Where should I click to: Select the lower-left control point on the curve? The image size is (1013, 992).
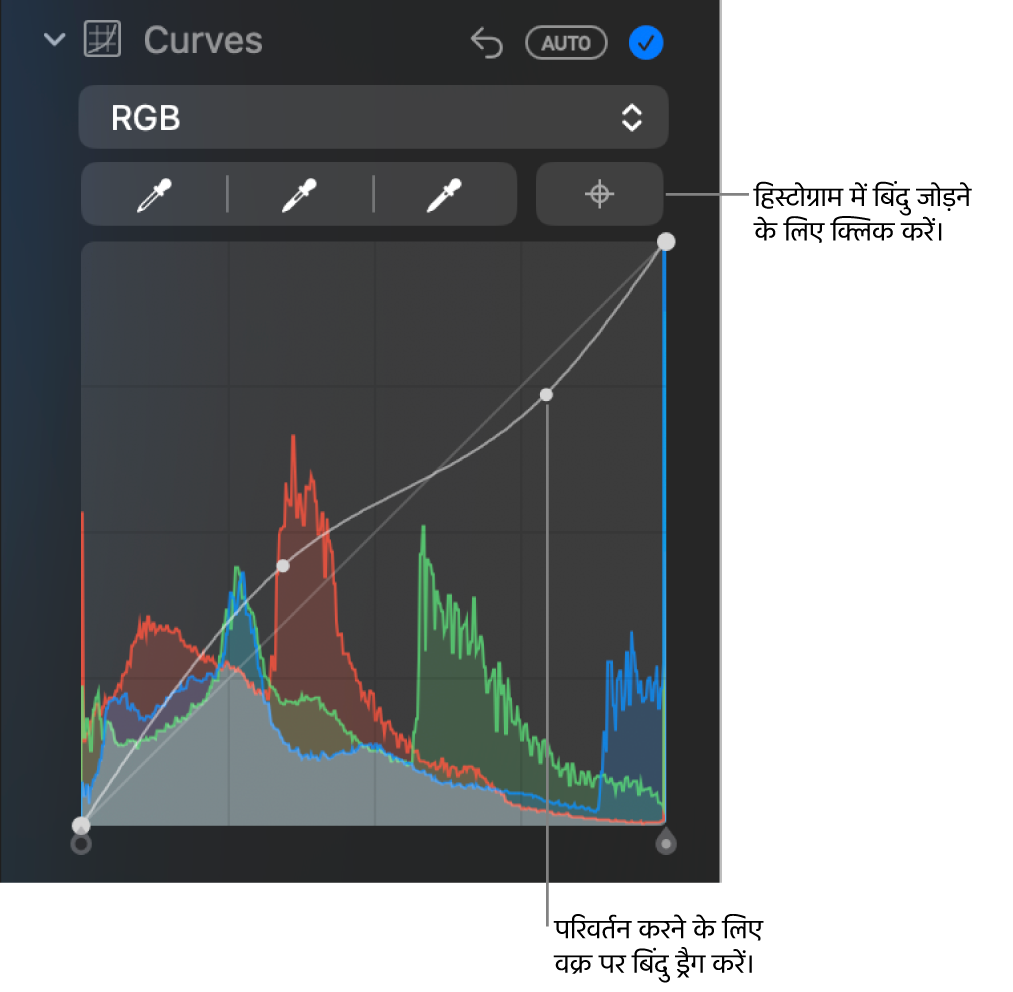pos(283,566)
